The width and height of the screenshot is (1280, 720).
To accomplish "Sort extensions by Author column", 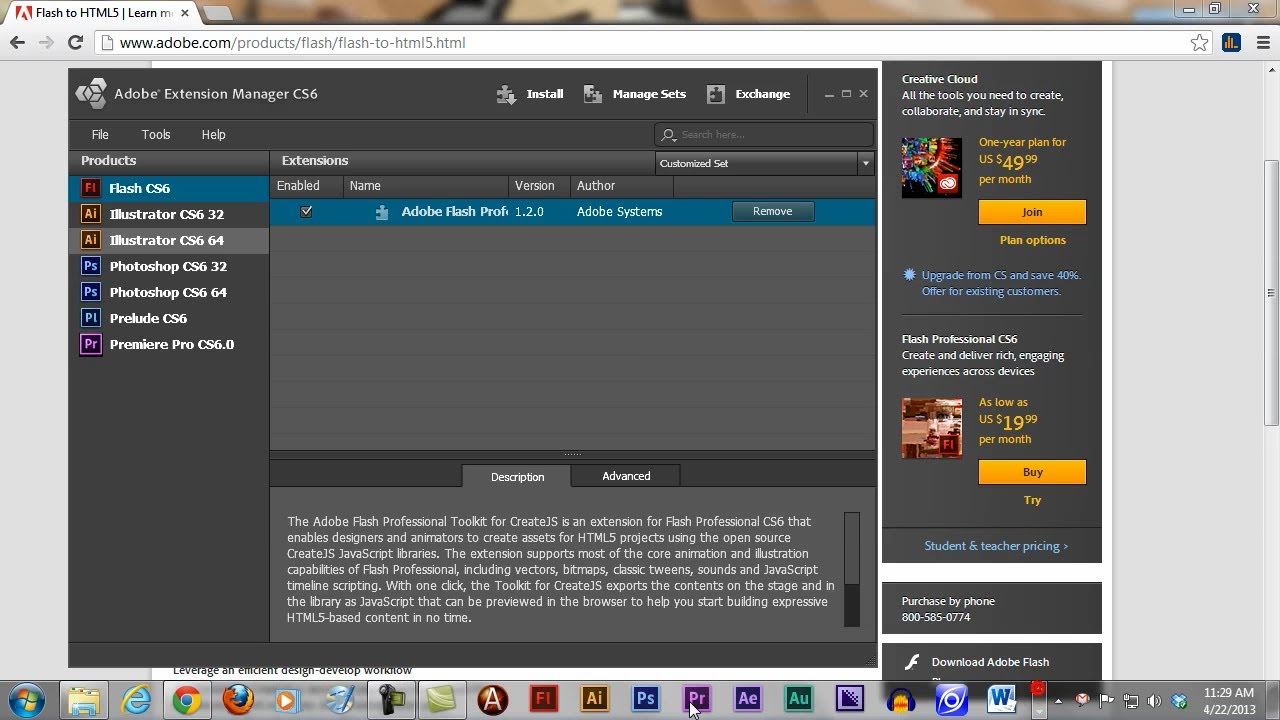I will [622, 186].
